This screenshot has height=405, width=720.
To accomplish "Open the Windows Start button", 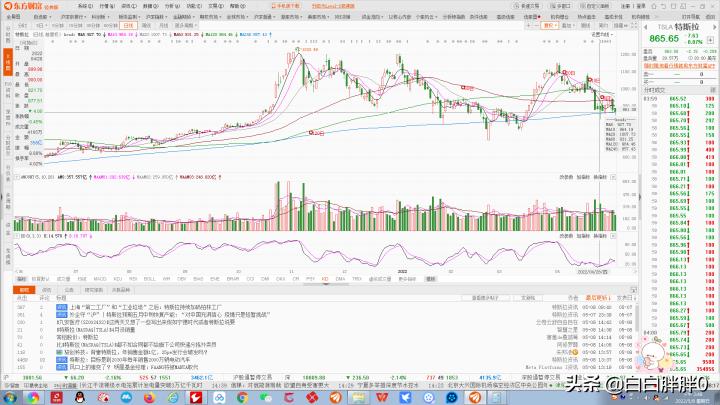I will click(x=8, y=398).
